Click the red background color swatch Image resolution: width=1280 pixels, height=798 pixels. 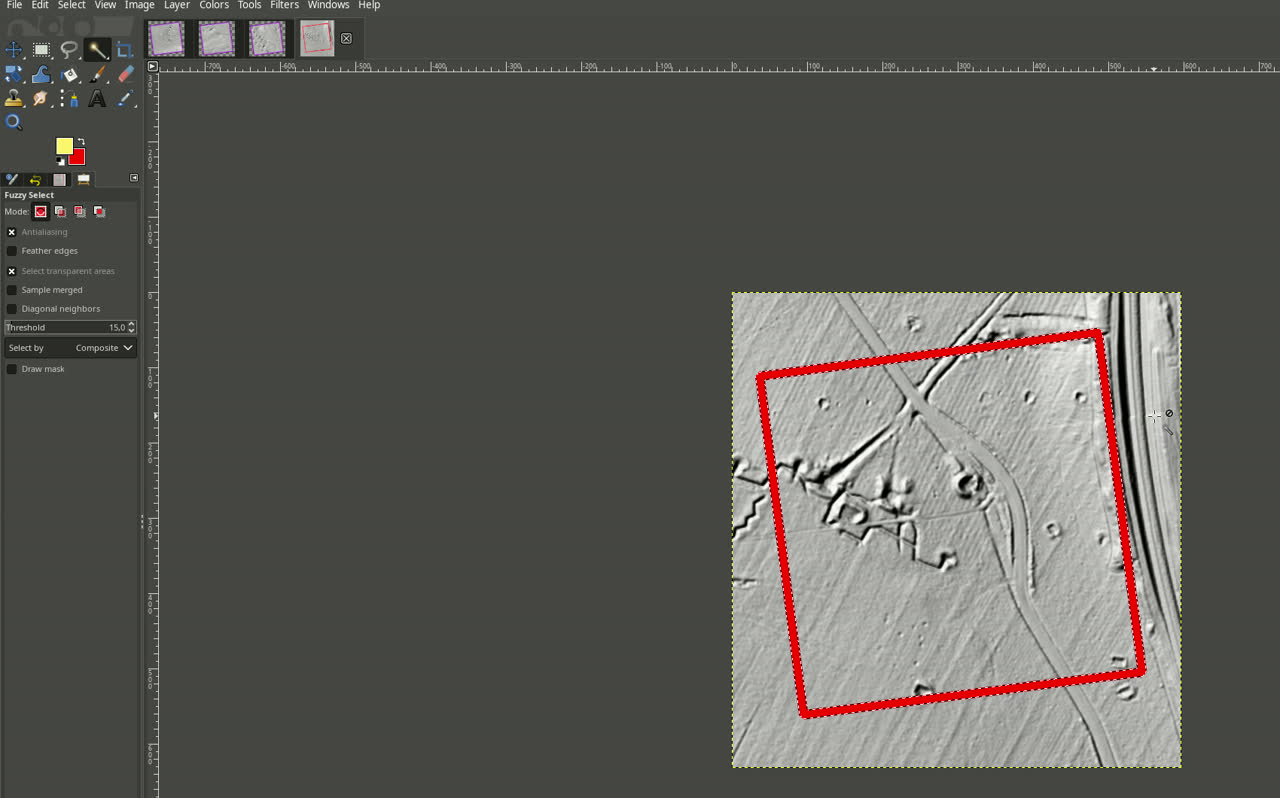coord(79,158)
